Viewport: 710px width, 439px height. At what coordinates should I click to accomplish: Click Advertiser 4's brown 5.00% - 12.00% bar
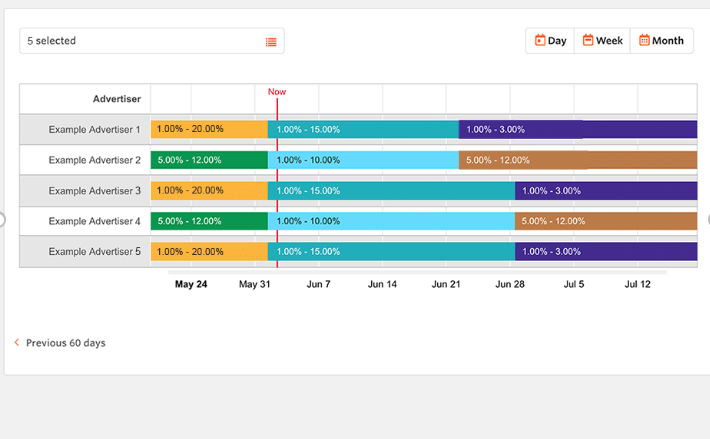pyautogui.click(x=606, y=221)
